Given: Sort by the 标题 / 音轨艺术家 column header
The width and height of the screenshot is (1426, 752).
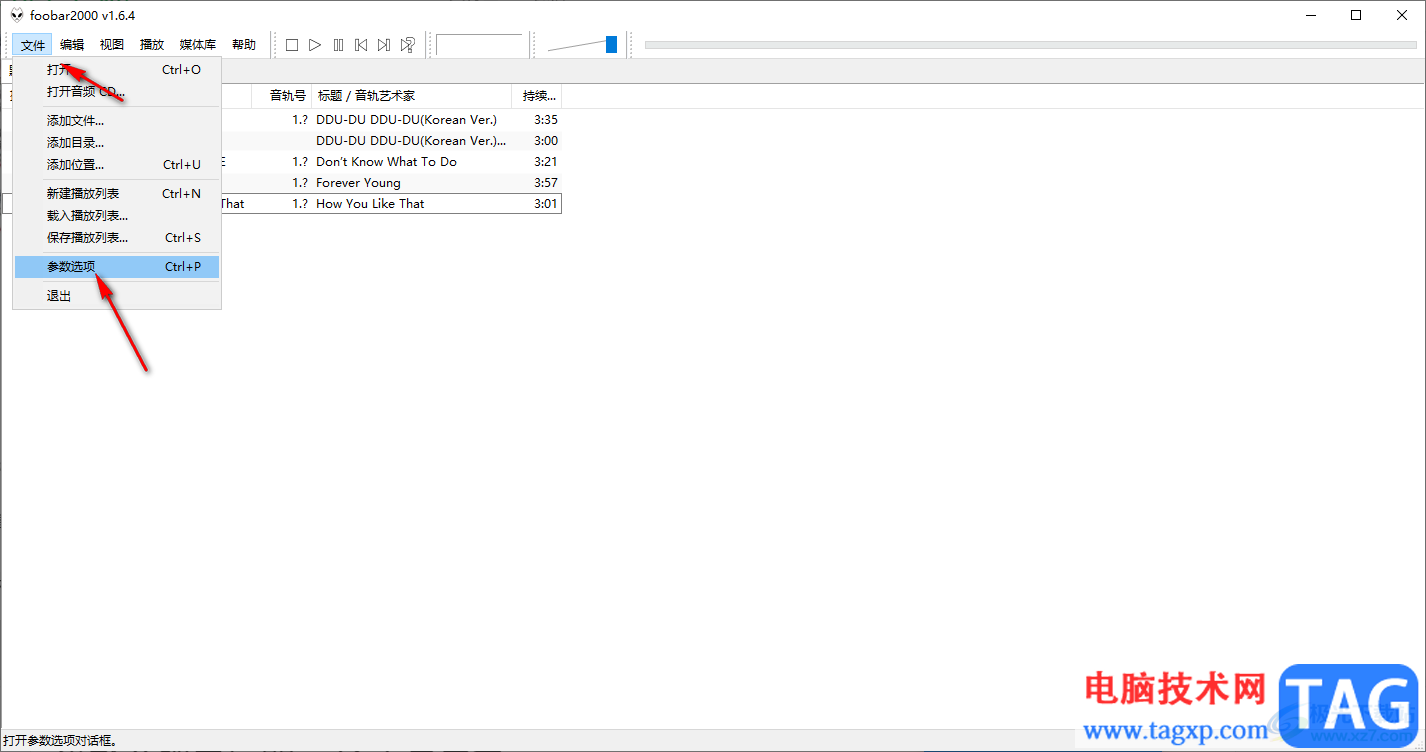Looking at the screenshot, I should tap(412, 96).
